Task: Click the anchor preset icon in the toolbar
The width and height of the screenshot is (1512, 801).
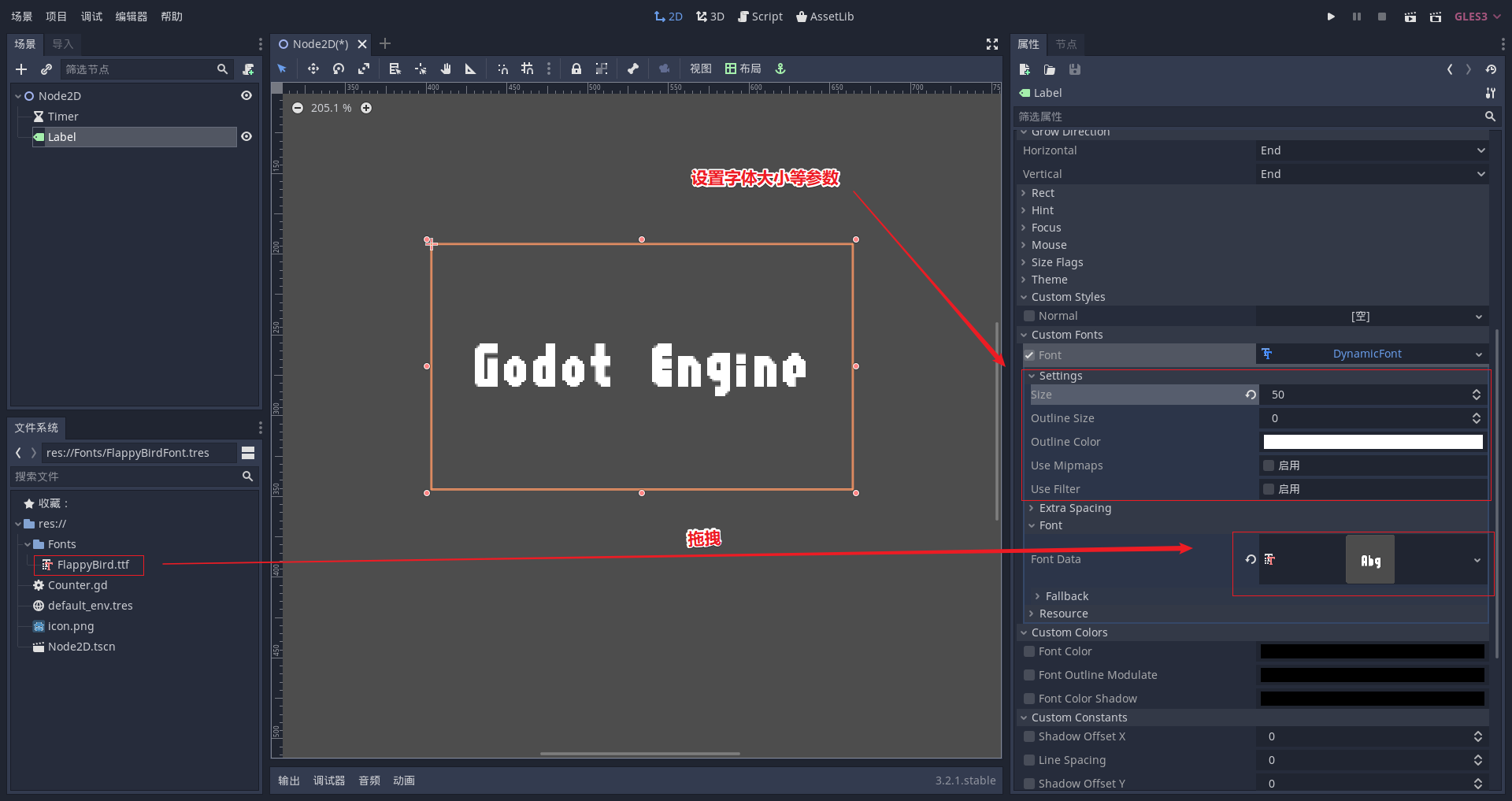Action: click(x=780, y=69)
